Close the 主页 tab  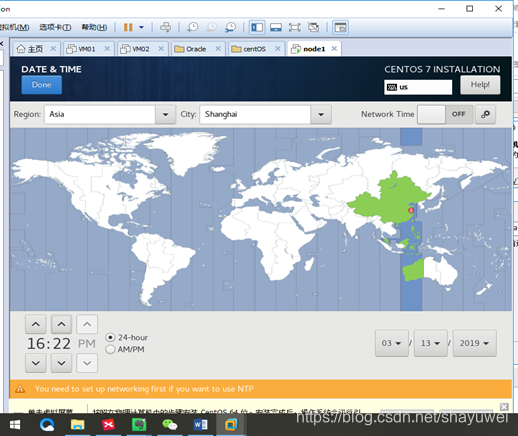53,49
